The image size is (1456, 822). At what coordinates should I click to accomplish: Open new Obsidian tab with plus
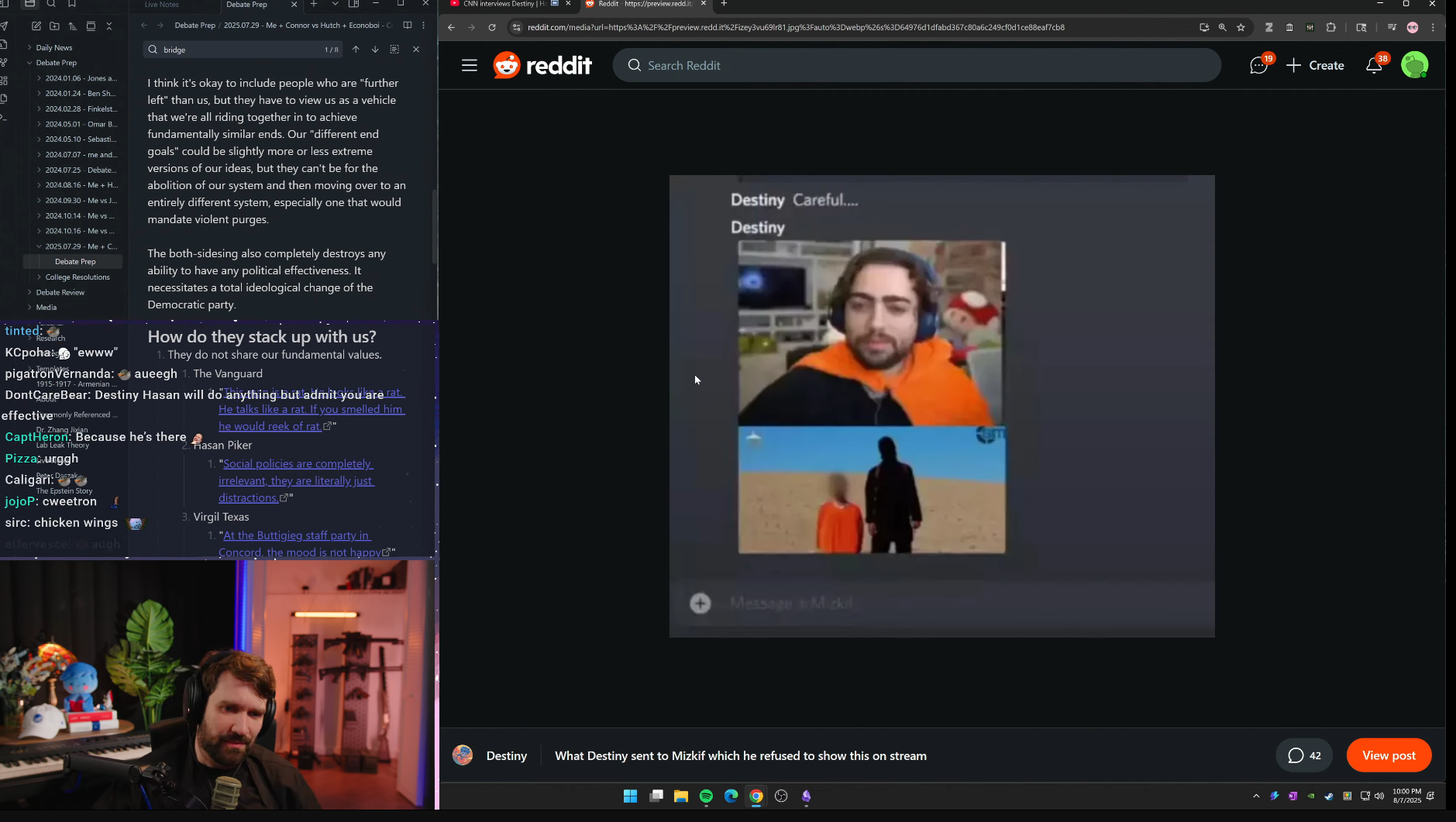tap(314, 4)
